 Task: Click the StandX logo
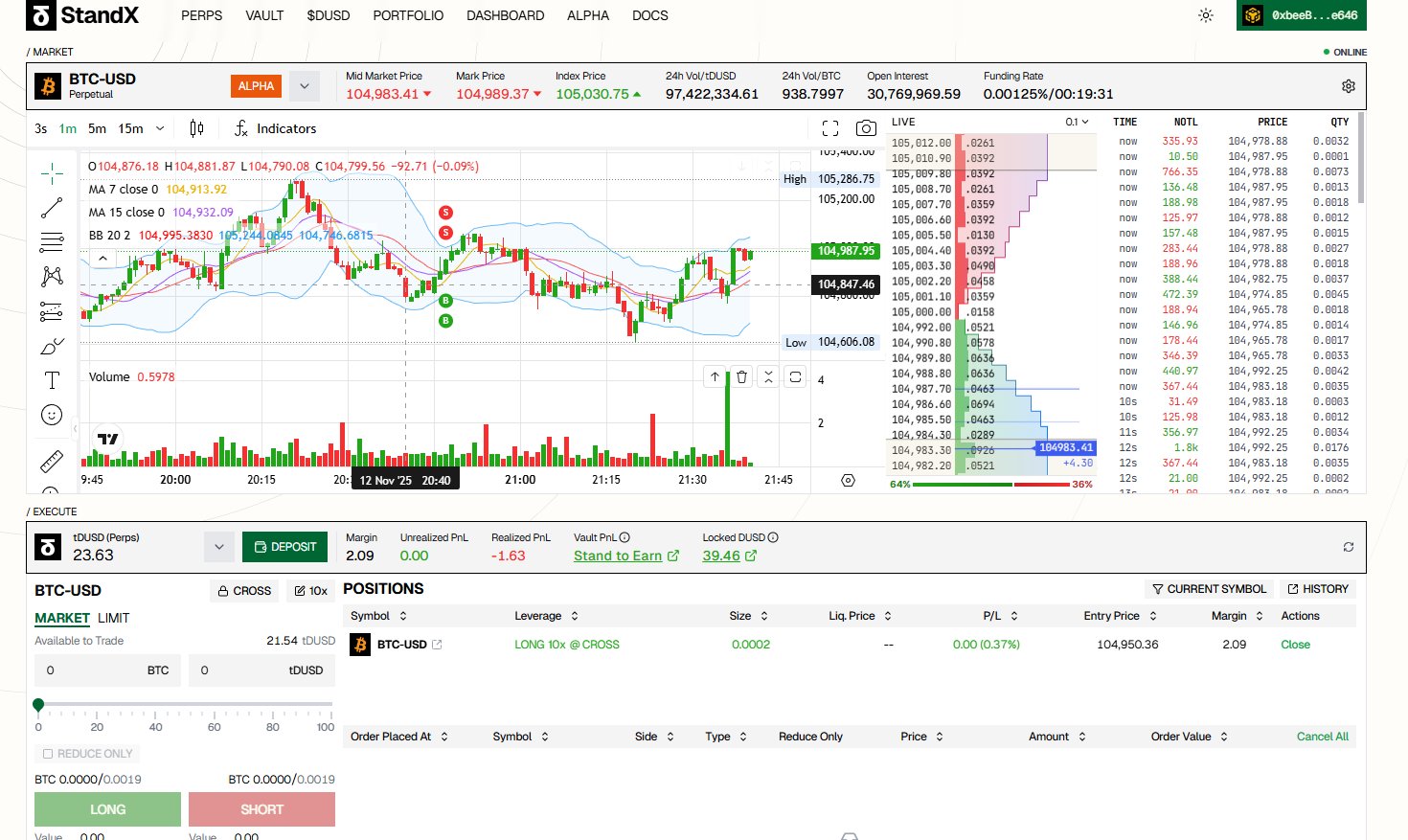83,15
